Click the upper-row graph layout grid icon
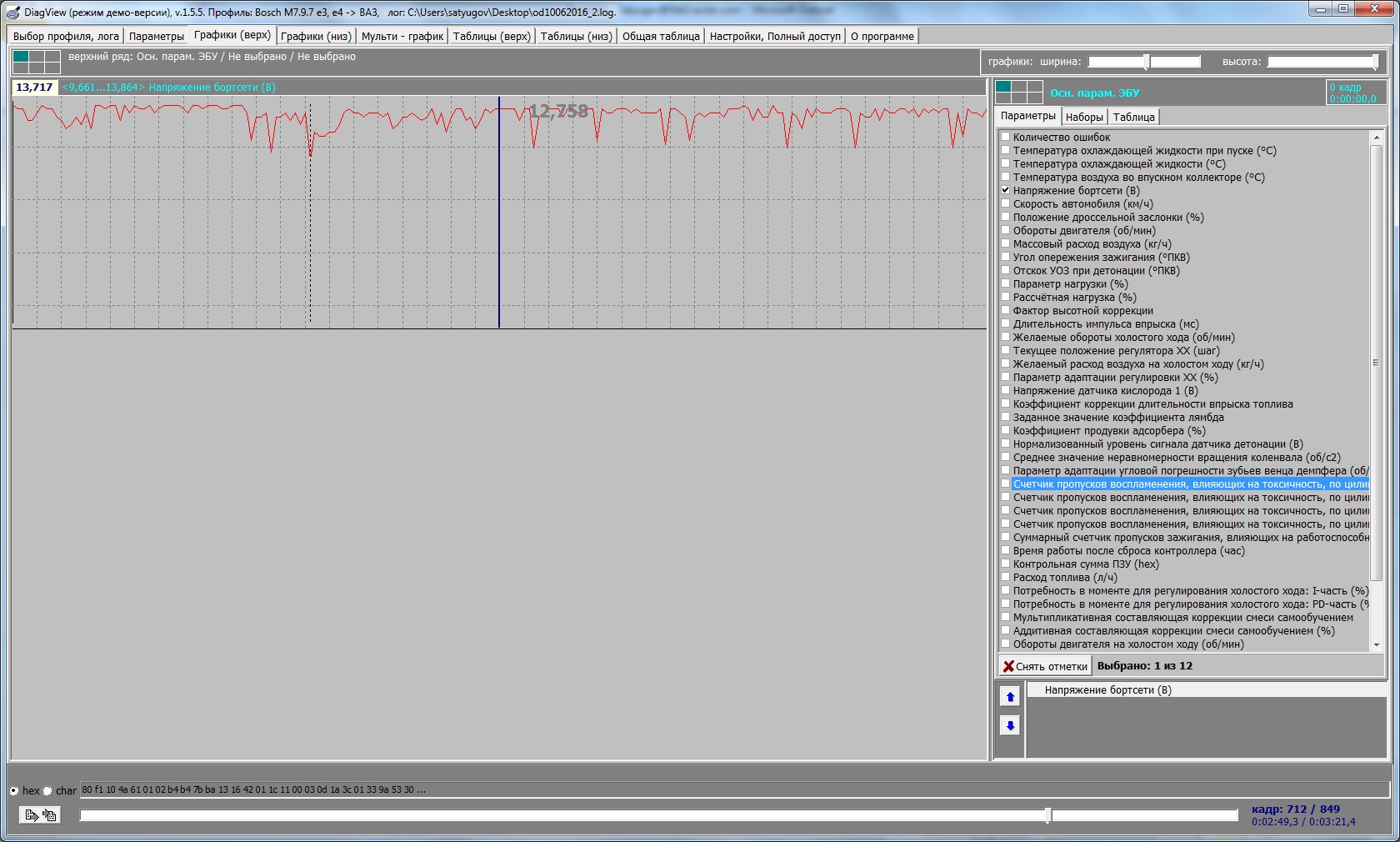 pos(36,62)
